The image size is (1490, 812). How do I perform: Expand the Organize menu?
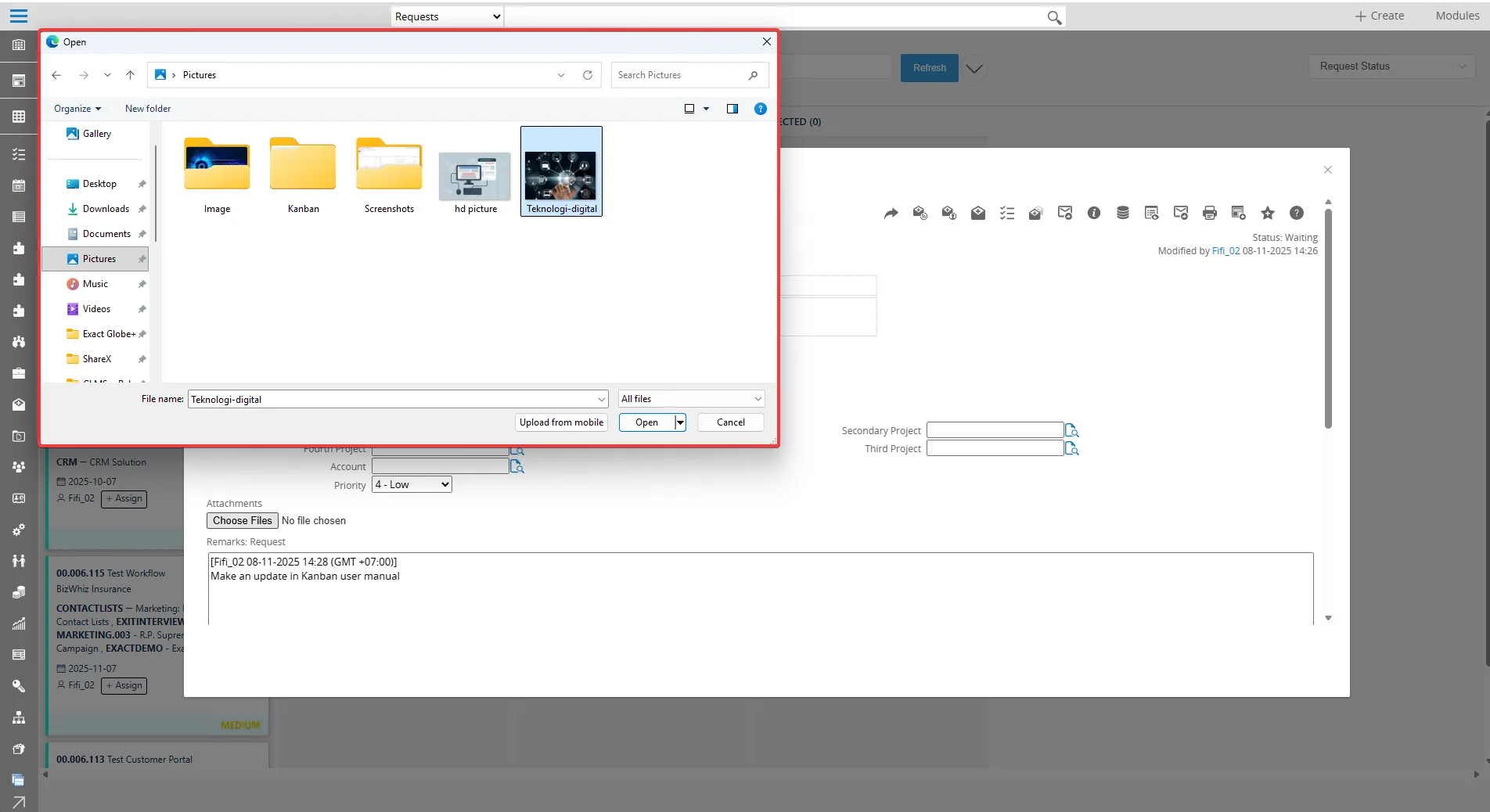77,109
